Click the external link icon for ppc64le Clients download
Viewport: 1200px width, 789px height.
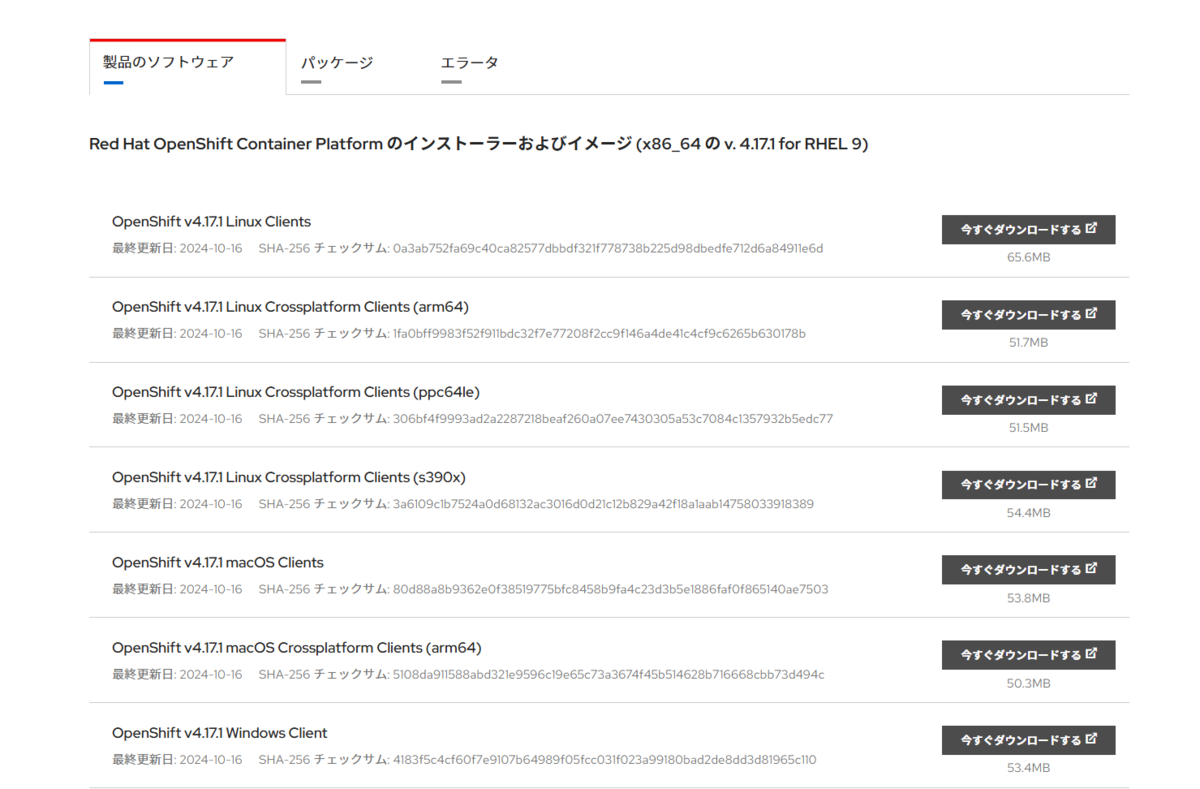[x=1090, y=399]
